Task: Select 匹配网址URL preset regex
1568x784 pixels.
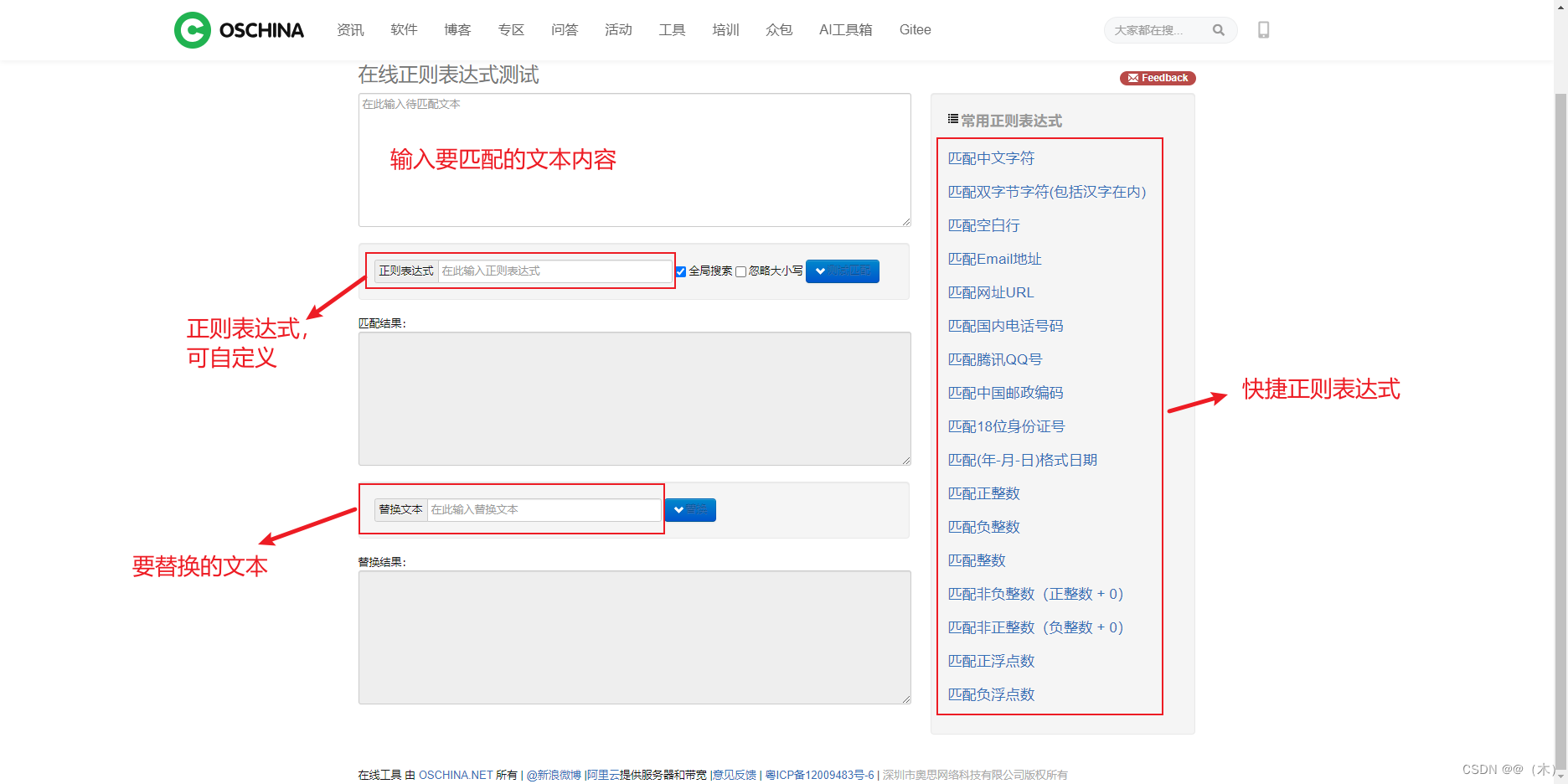Action: [x=991, y=292]
